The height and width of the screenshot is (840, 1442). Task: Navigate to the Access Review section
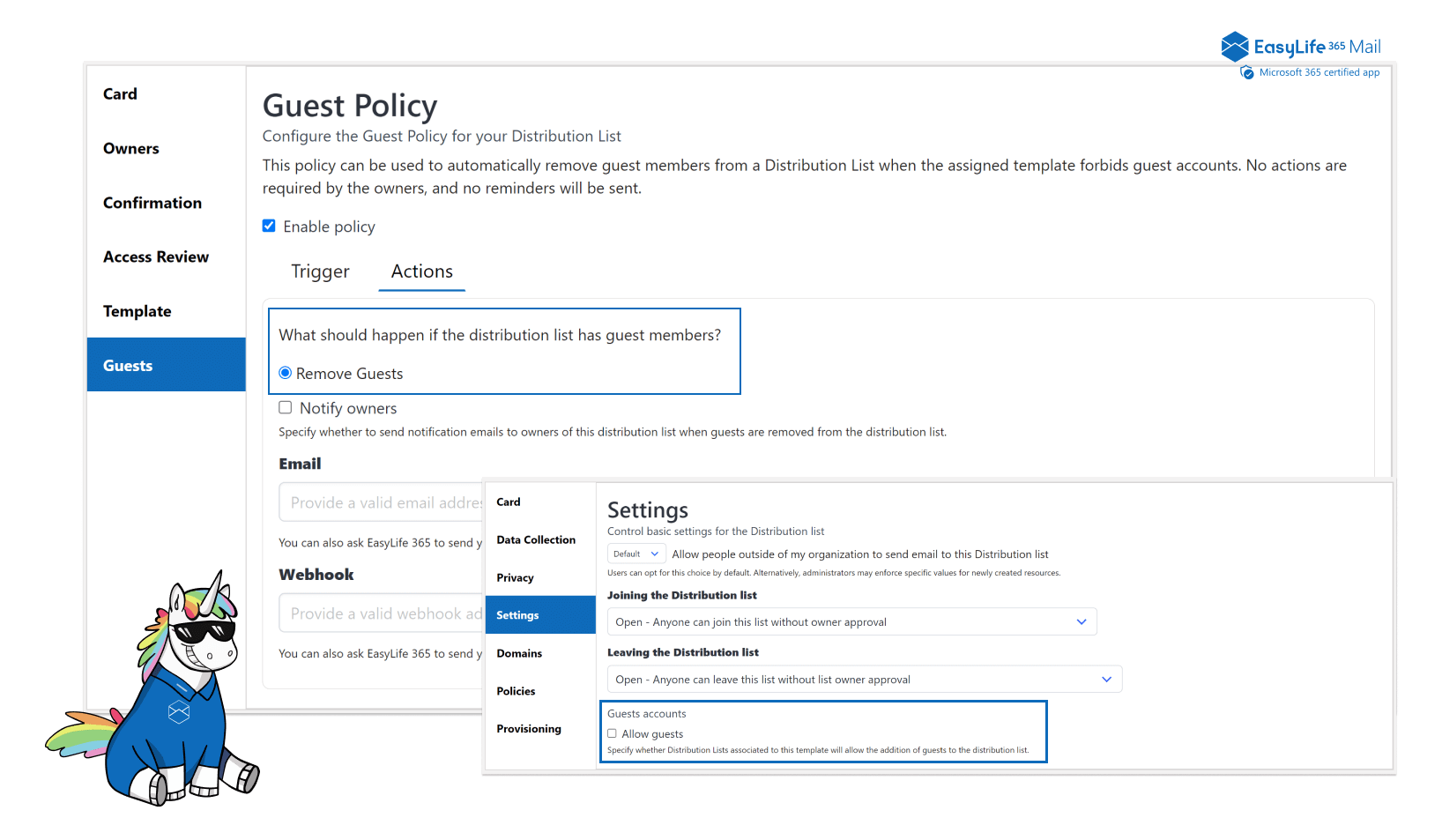[x=155, y=256]
